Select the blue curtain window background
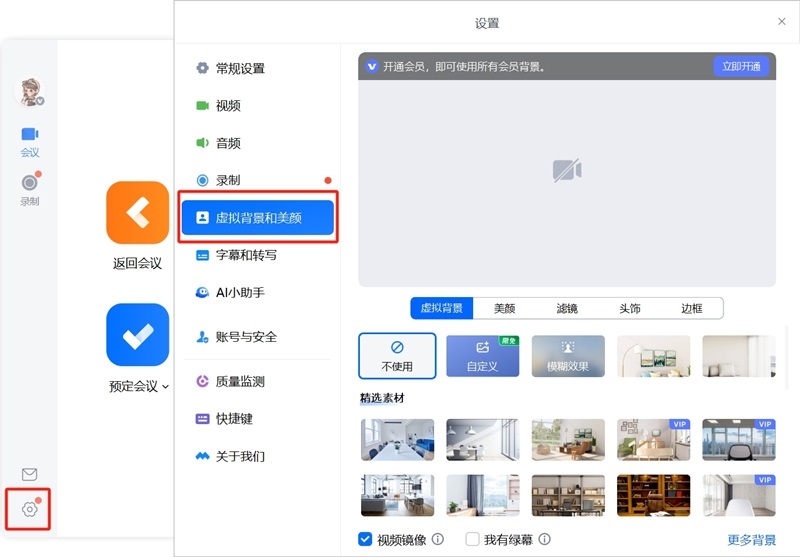Viewport: 800px width, 557px height. 483,495
